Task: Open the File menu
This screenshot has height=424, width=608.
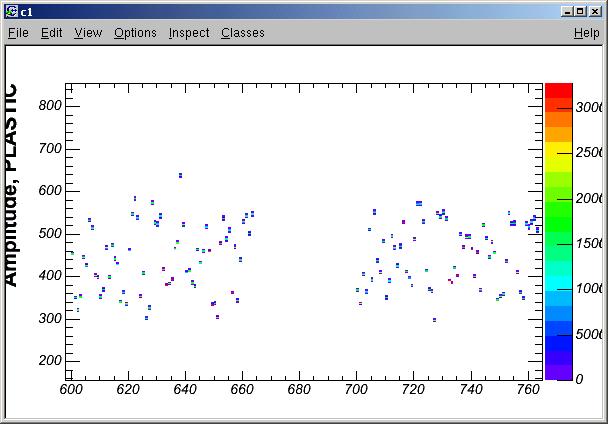Action: (x=18, y=33)
